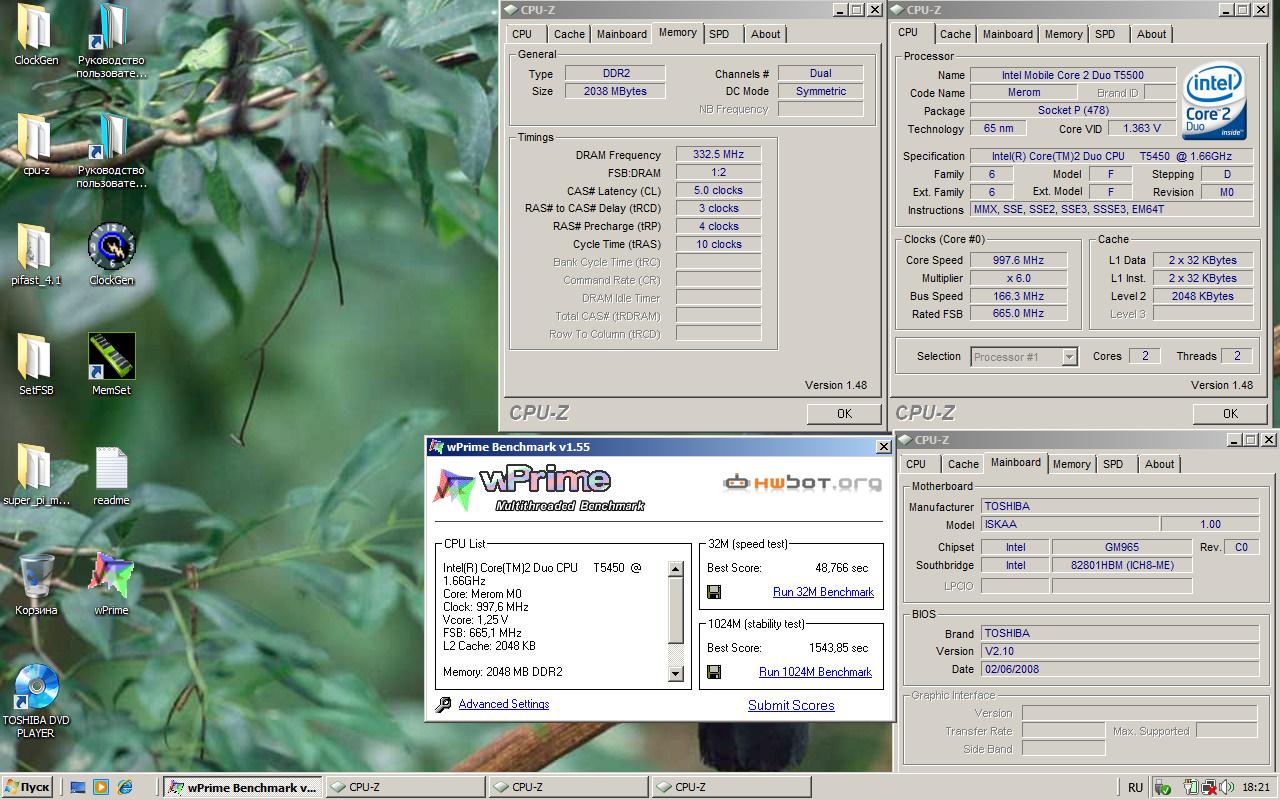1280x800 pixels.
Task: Click the RU language indicator
Action: tap(1136, 788)
